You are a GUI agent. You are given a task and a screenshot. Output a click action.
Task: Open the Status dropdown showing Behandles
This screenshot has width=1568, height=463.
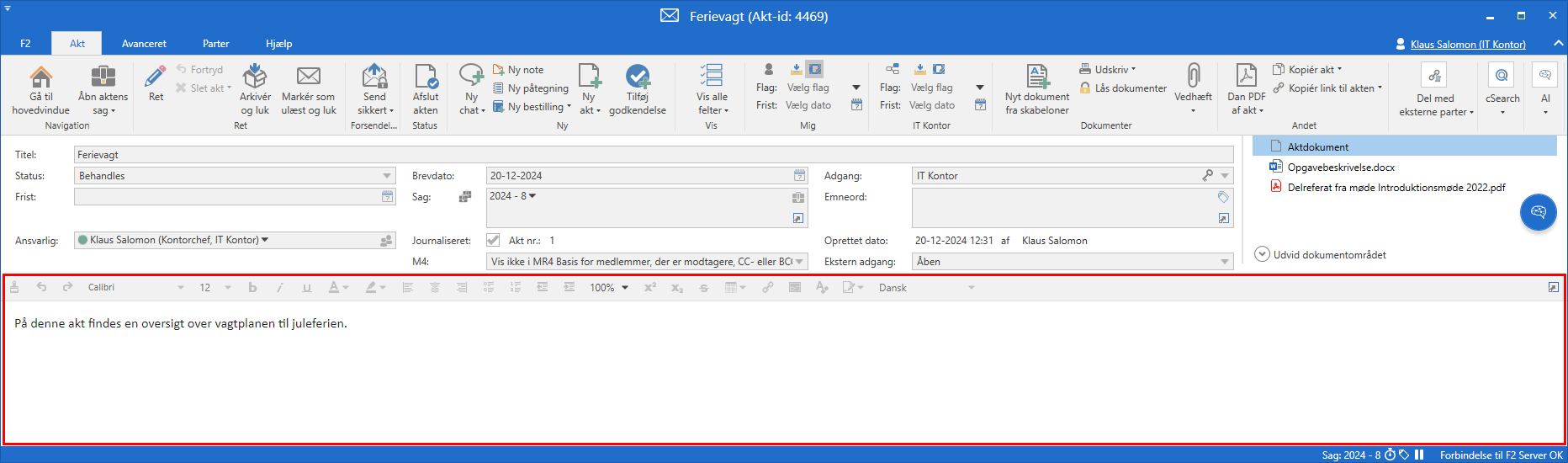tap(387, 176)
